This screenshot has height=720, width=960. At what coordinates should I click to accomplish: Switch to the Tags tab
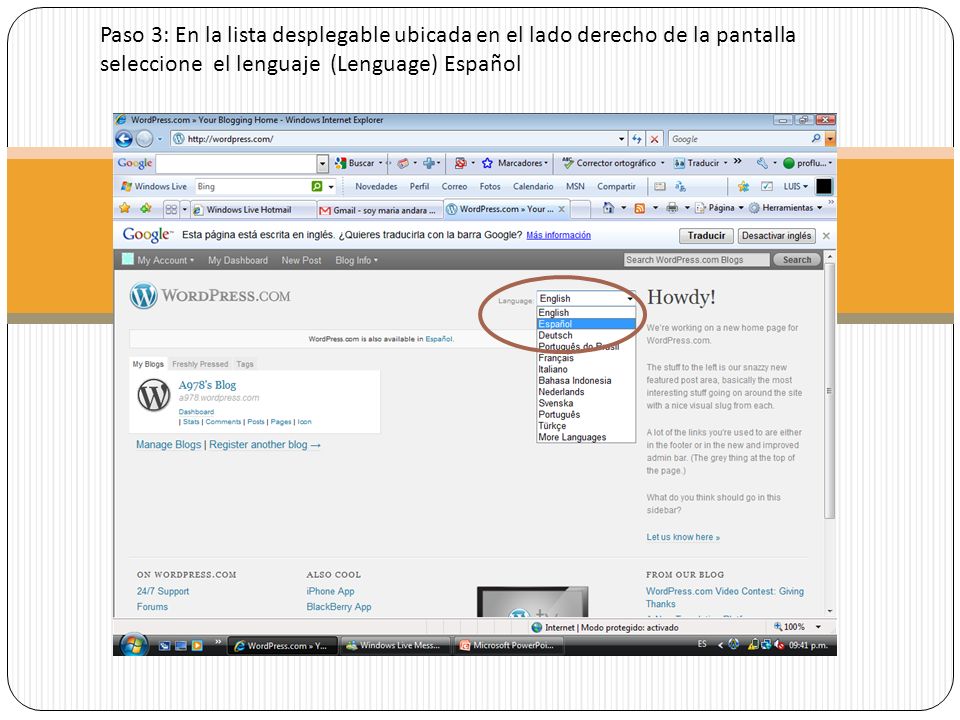click(x=245, y=364)
